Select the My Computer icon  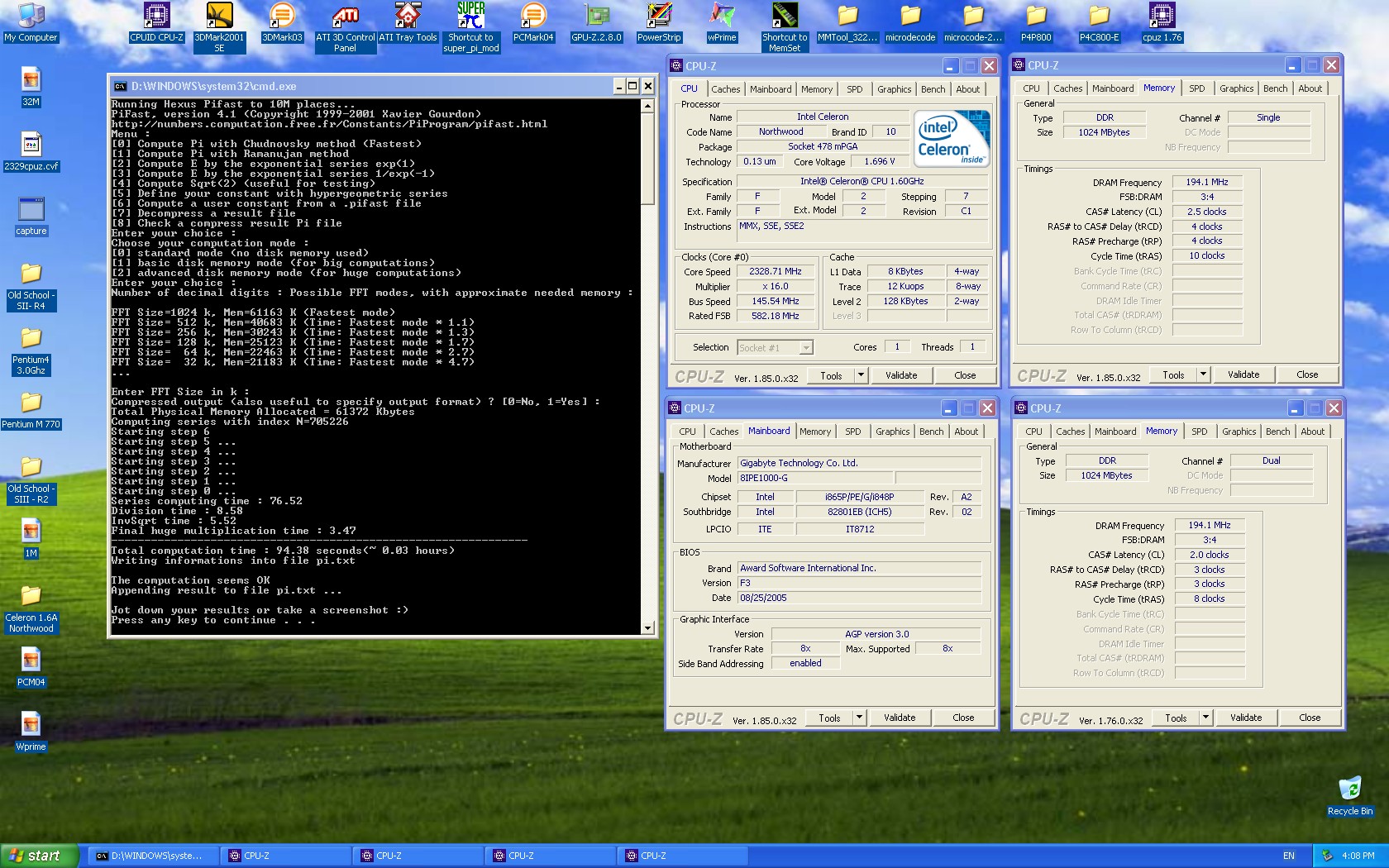(x=31, y=23)
